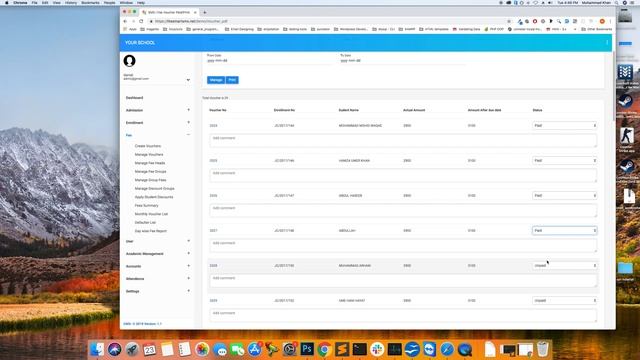Open Messages bubble icon in dock
Viewport: 640px width, 360px height.
click(220, 349)
